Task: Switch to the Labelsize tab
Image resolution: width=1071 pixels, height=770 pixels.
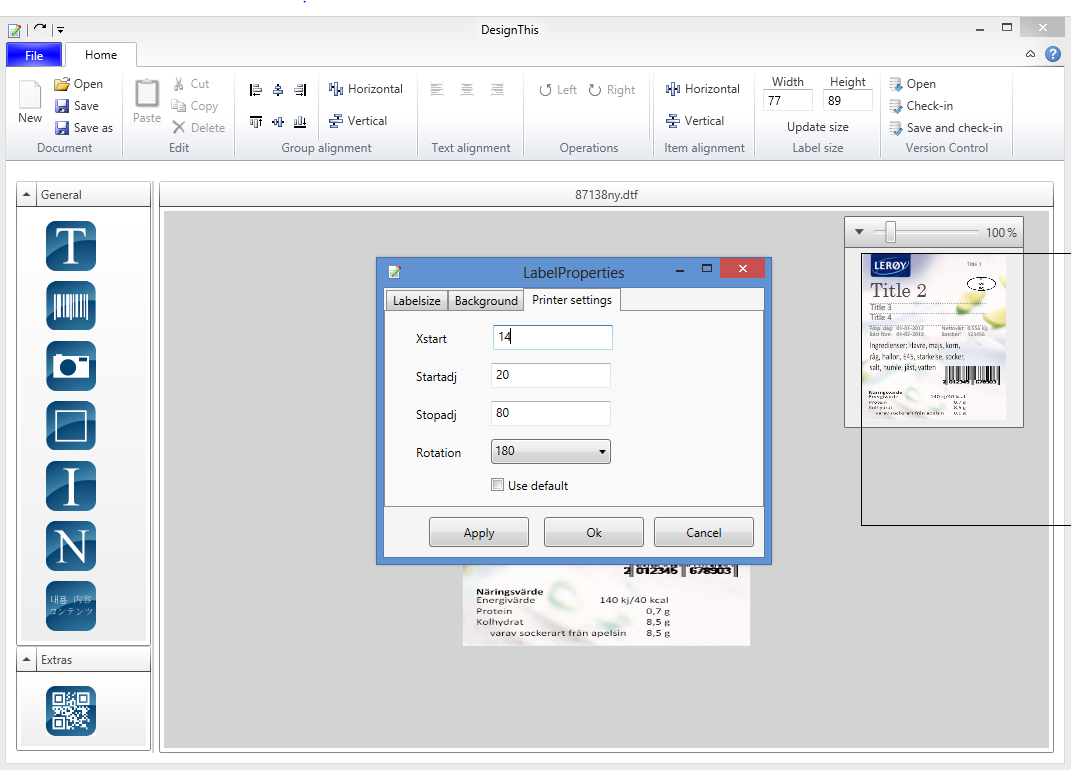Action: (416, 301)
